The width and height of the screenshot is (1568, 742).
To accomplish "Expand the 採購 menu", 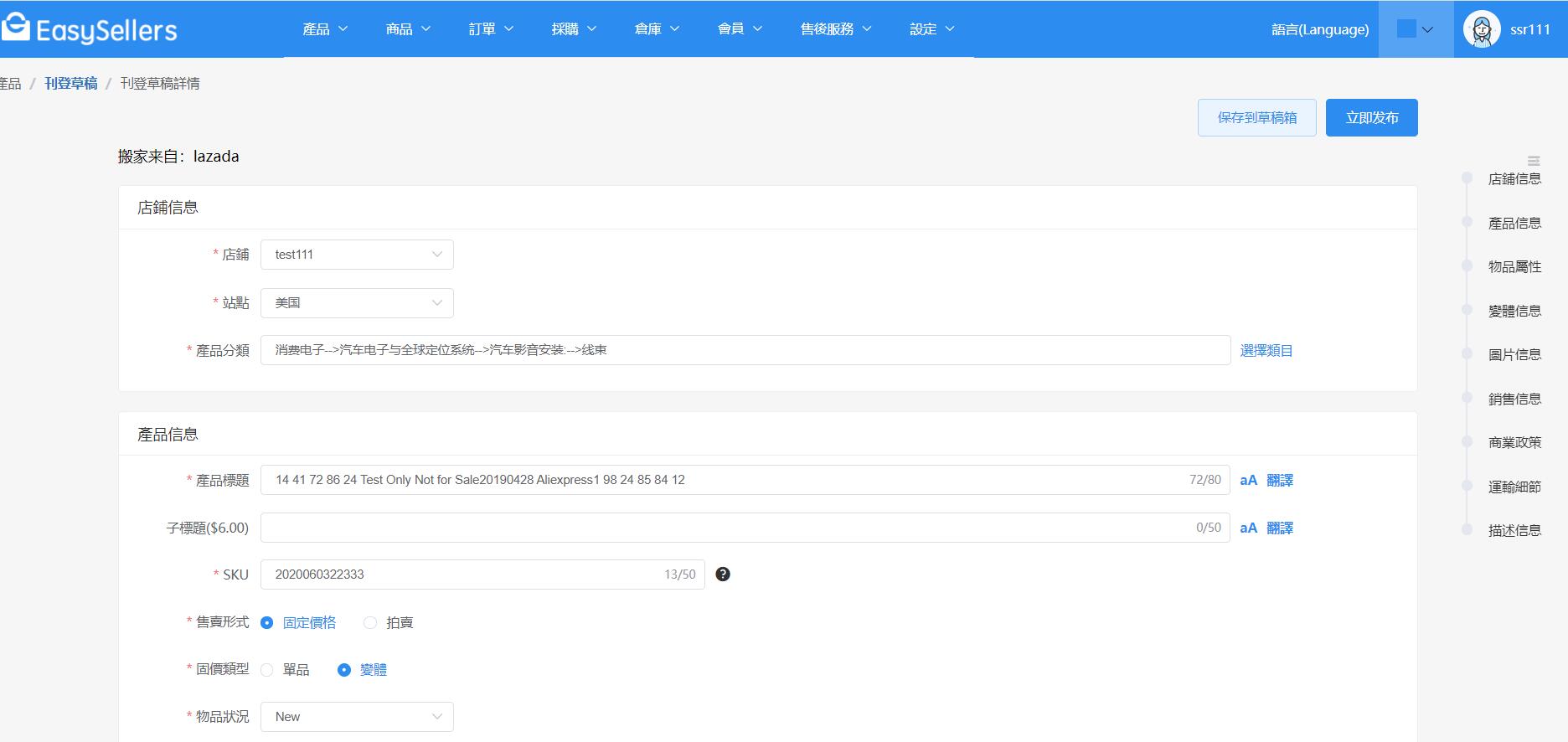I will [x=574, y=29].
